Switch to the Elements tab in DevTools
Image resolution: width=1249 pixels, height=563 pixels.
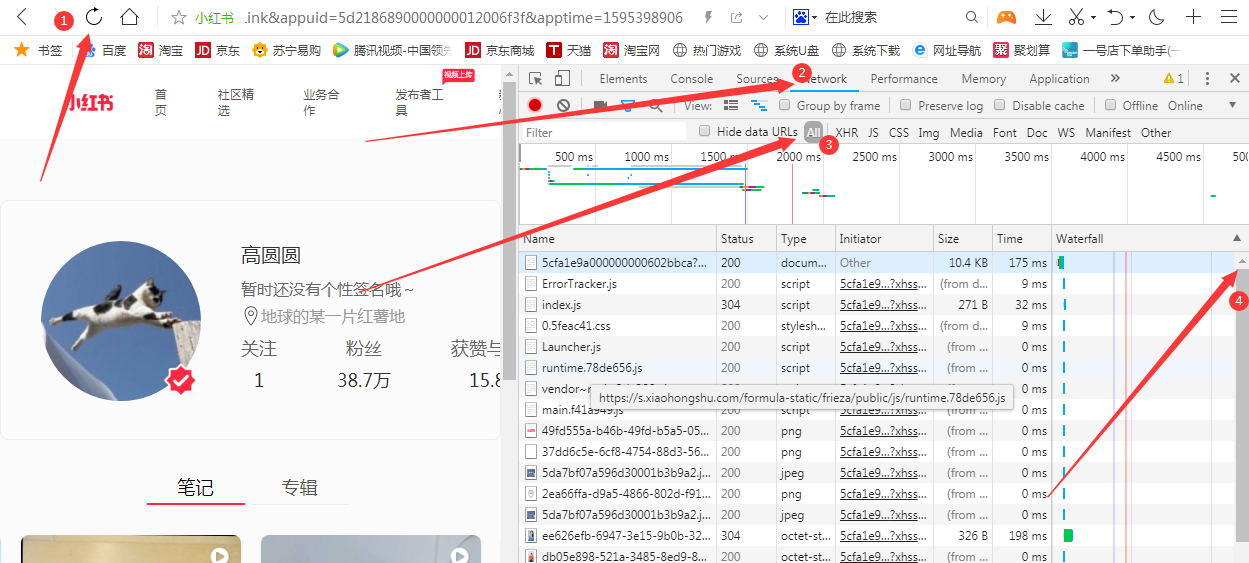pyautogui.click(x=623, y=78)
